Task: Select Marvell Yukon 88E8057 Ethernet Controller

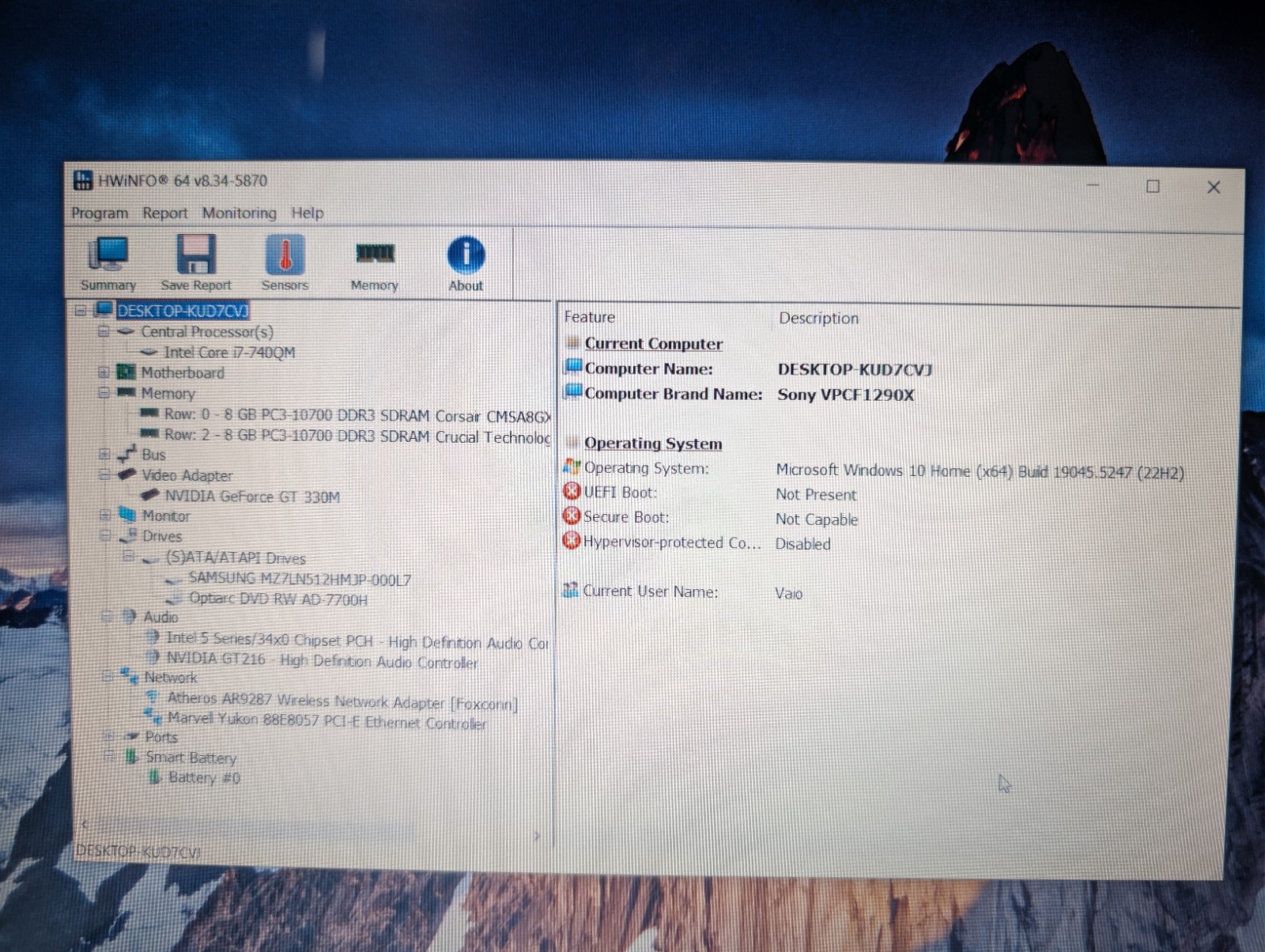Action: (327, 720)
